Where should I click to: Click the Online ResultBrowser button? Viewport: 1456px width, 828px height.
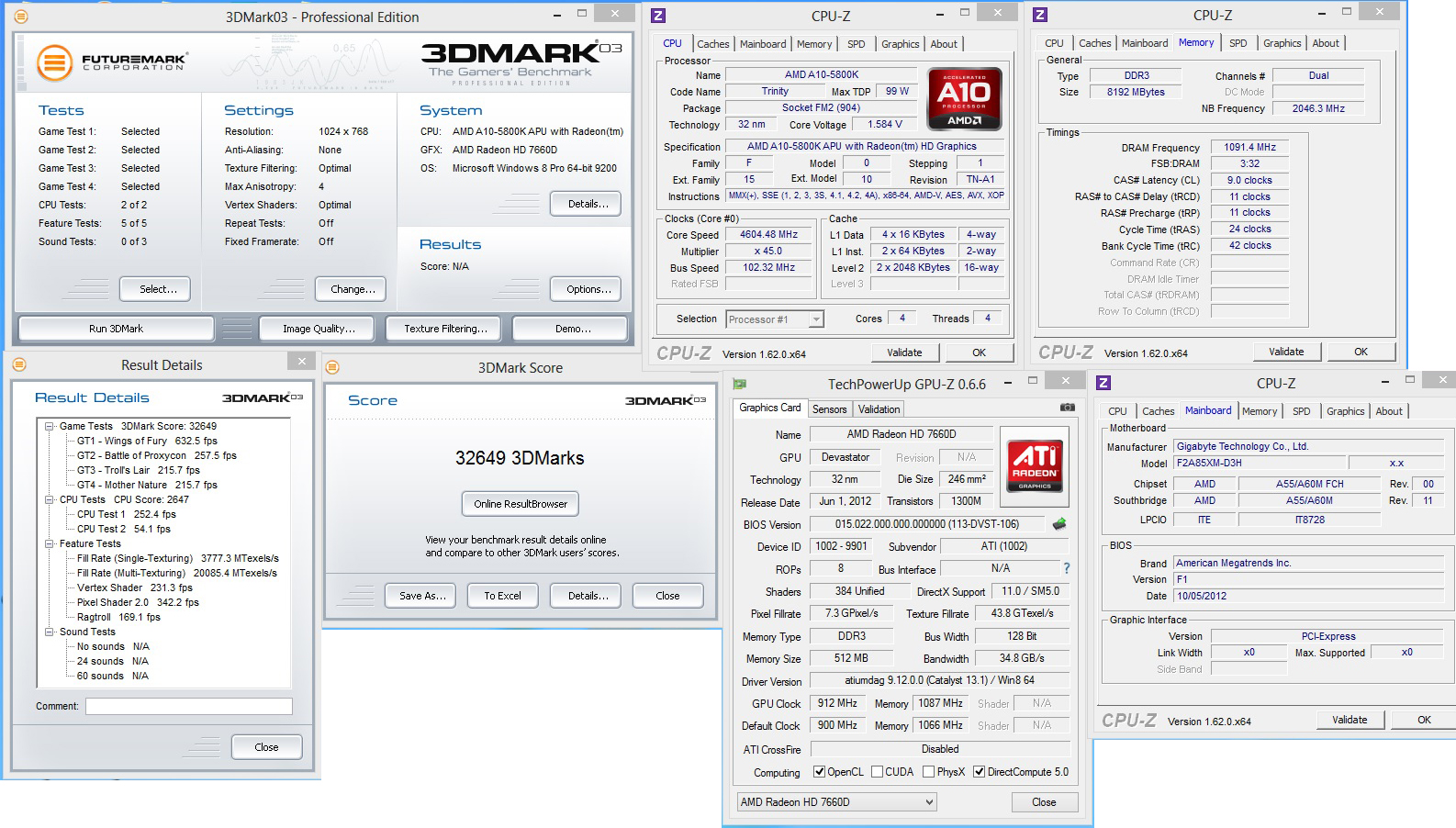[x=521, y=504]
